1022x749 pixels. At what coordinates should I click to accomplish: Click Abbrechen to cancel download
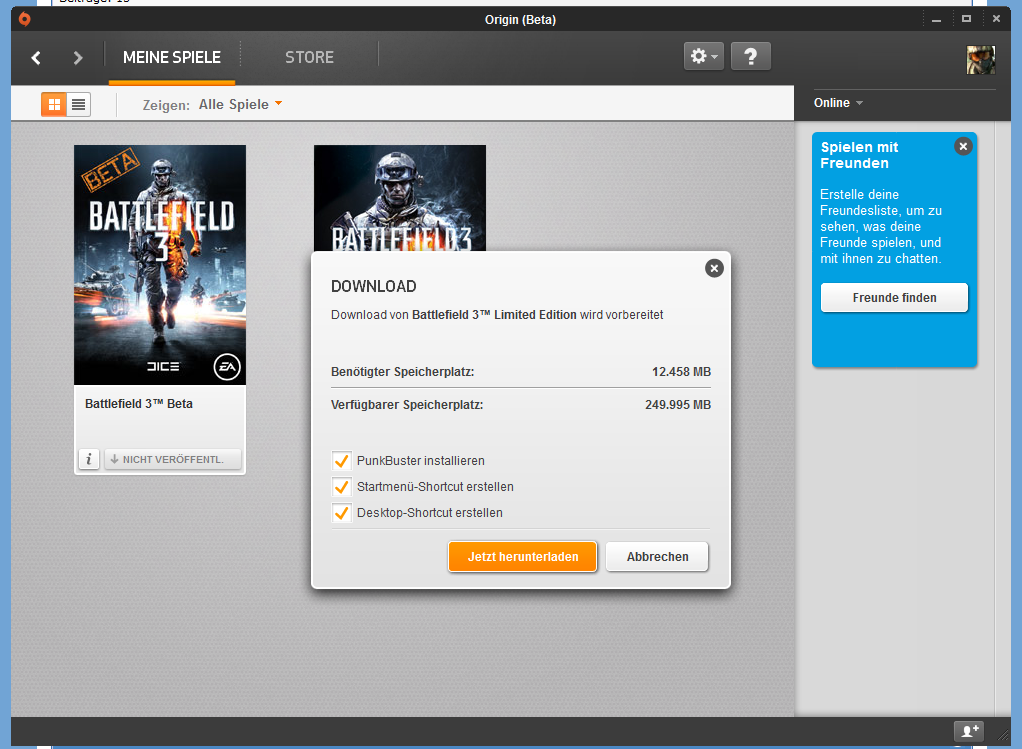(x=657, y=557)
